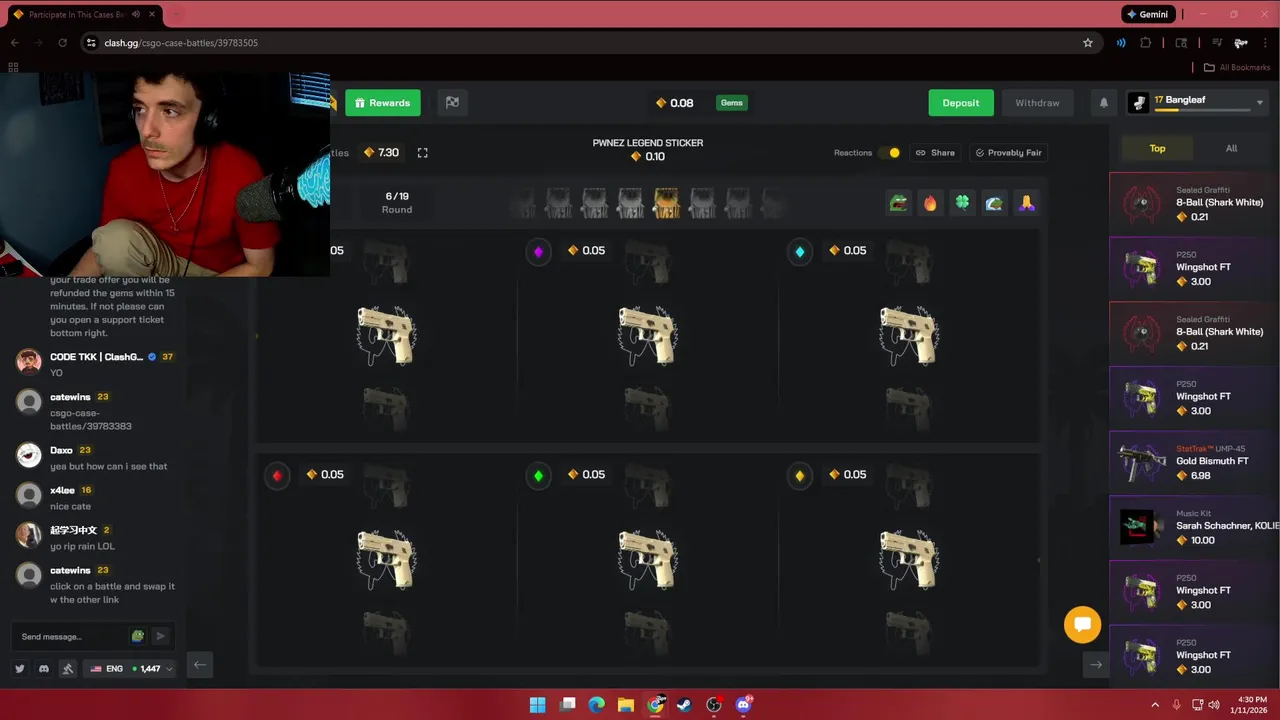The width and height of the screenshot is (1280, 720).
Task: Click the purple player diamond icon
Action: (x=538, y=252)
